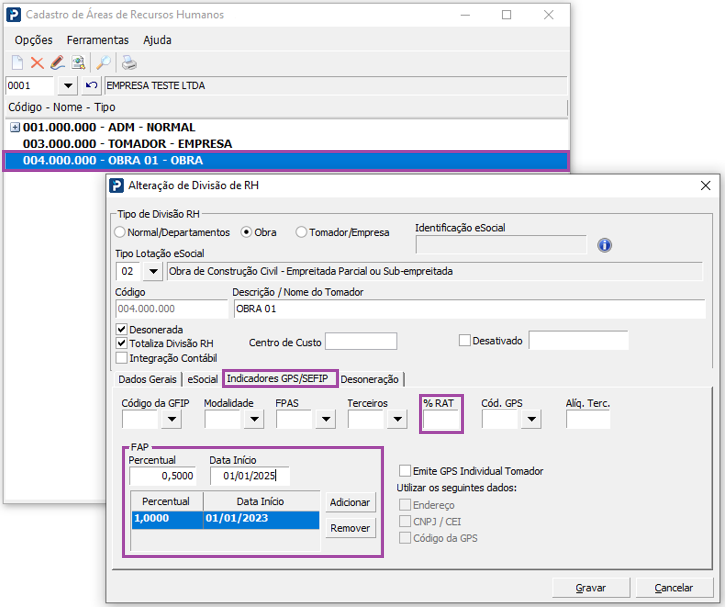The width and height of the screenshot is (726, 610).
Task: Expand the 001.000.000 ADM tree node
Action: point(14,128)
